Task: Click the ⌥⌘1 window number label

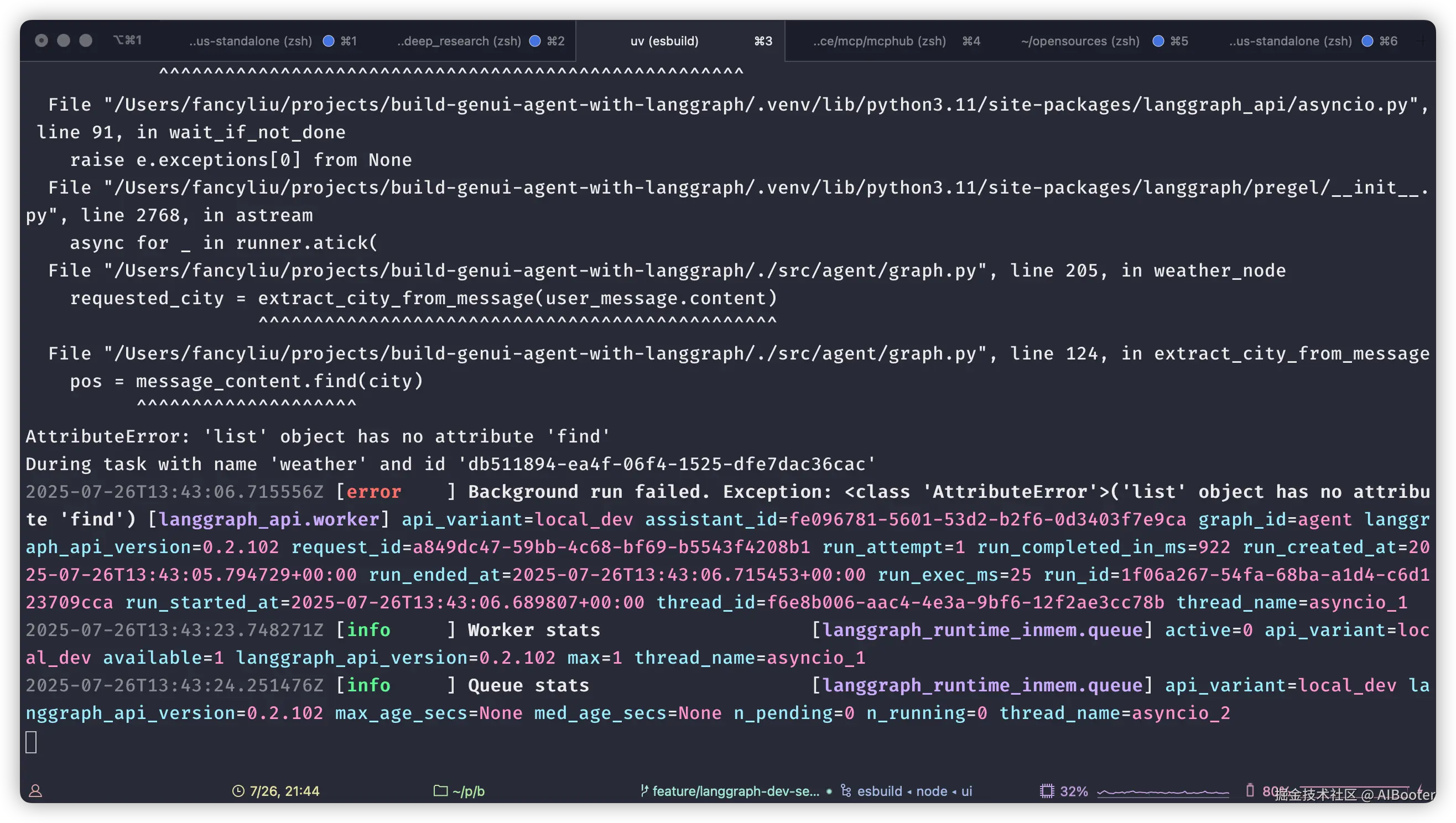Action: pyautogui.click(x=128, y=40)
